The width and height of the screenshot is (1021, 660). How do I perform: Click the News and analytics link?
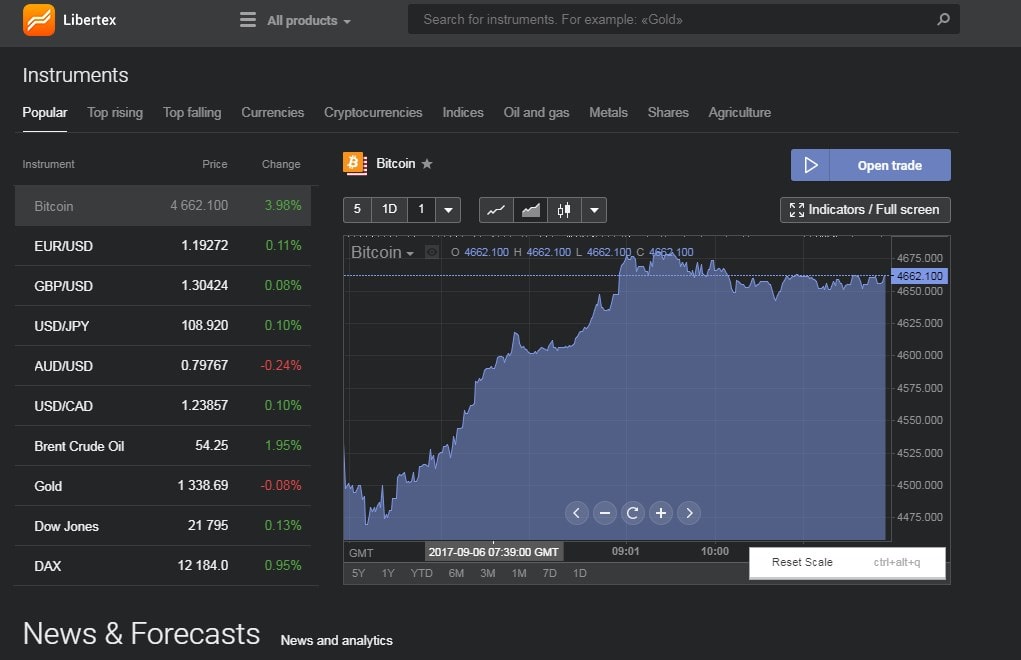coord(337,640)
